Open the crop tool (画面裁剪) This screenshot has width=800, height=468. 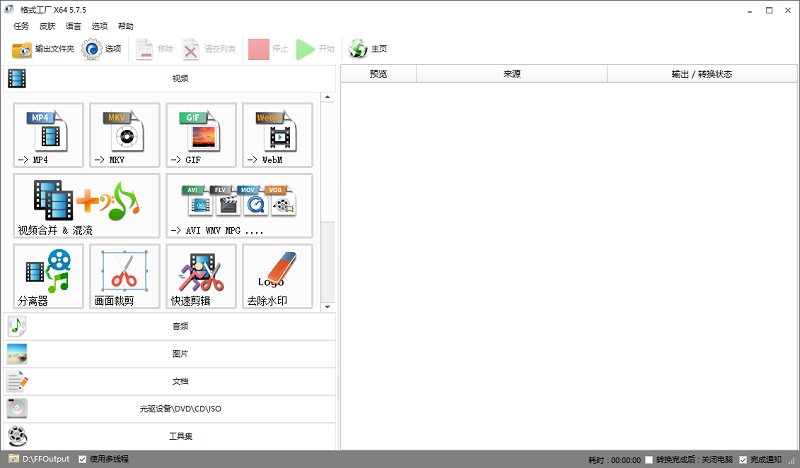point(124,276)
